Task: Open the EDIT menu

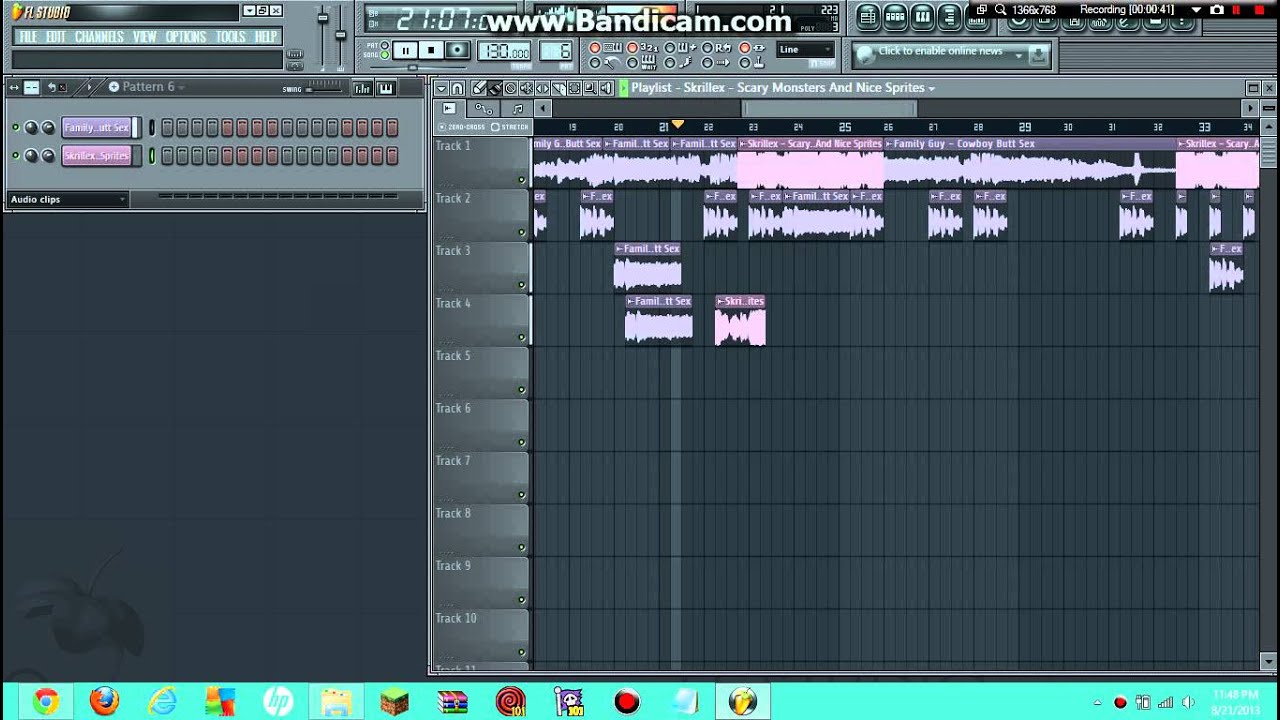Action: [x=55, y=37]
